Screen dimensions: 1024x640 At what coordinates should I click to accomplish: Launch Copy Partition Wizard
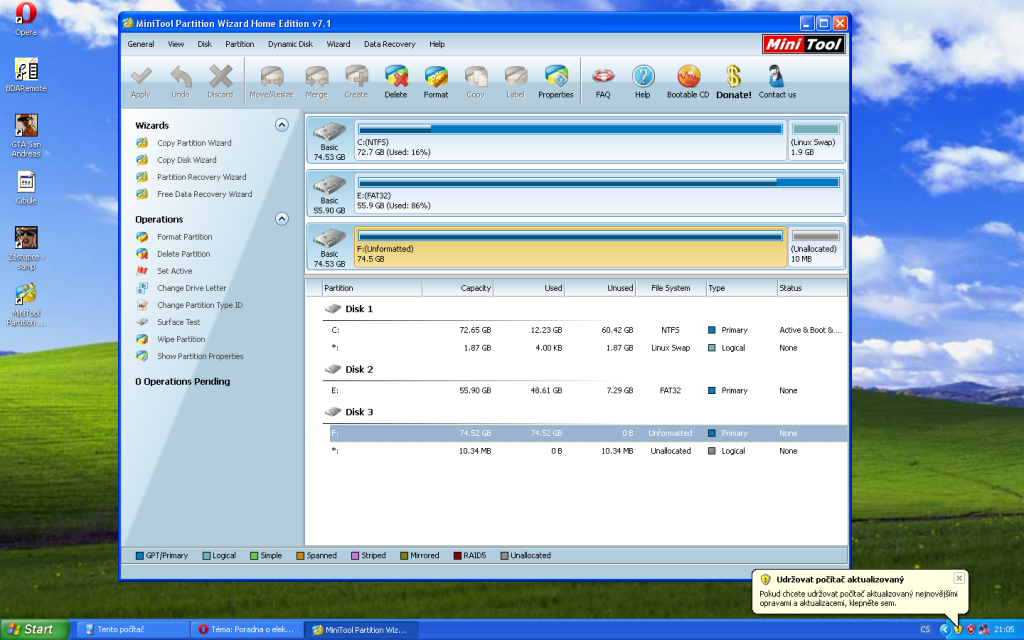194,143
